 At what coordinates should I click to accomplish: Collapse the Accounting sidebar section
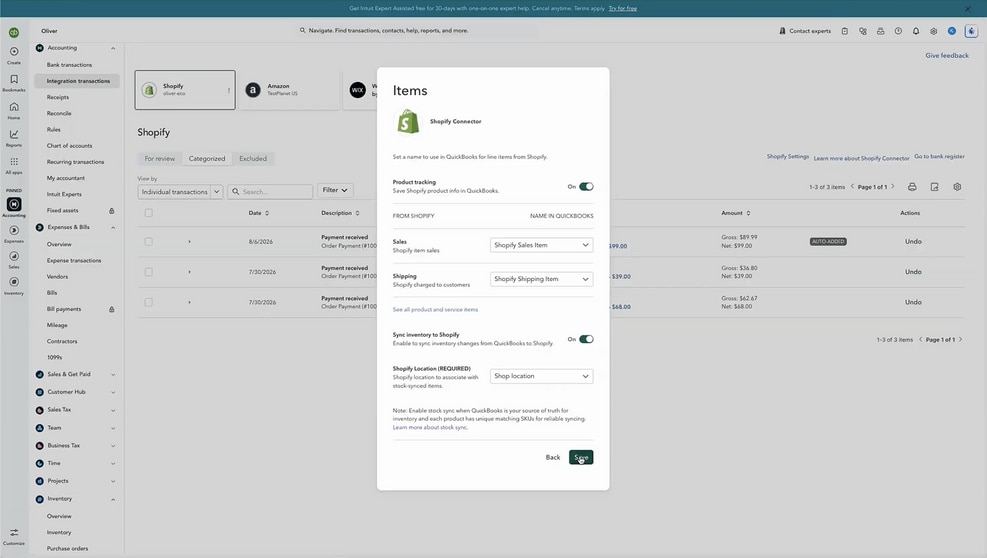click(113, 48)
